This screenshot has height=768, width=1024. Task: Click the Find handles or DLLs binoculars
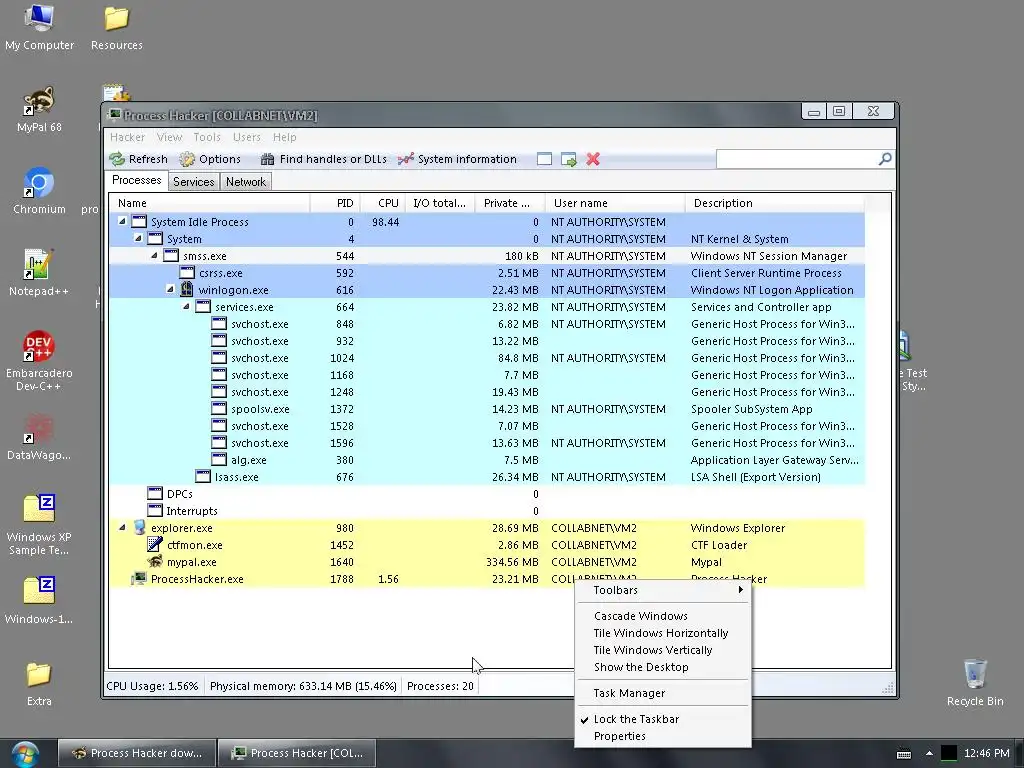[x=267, y=159]
